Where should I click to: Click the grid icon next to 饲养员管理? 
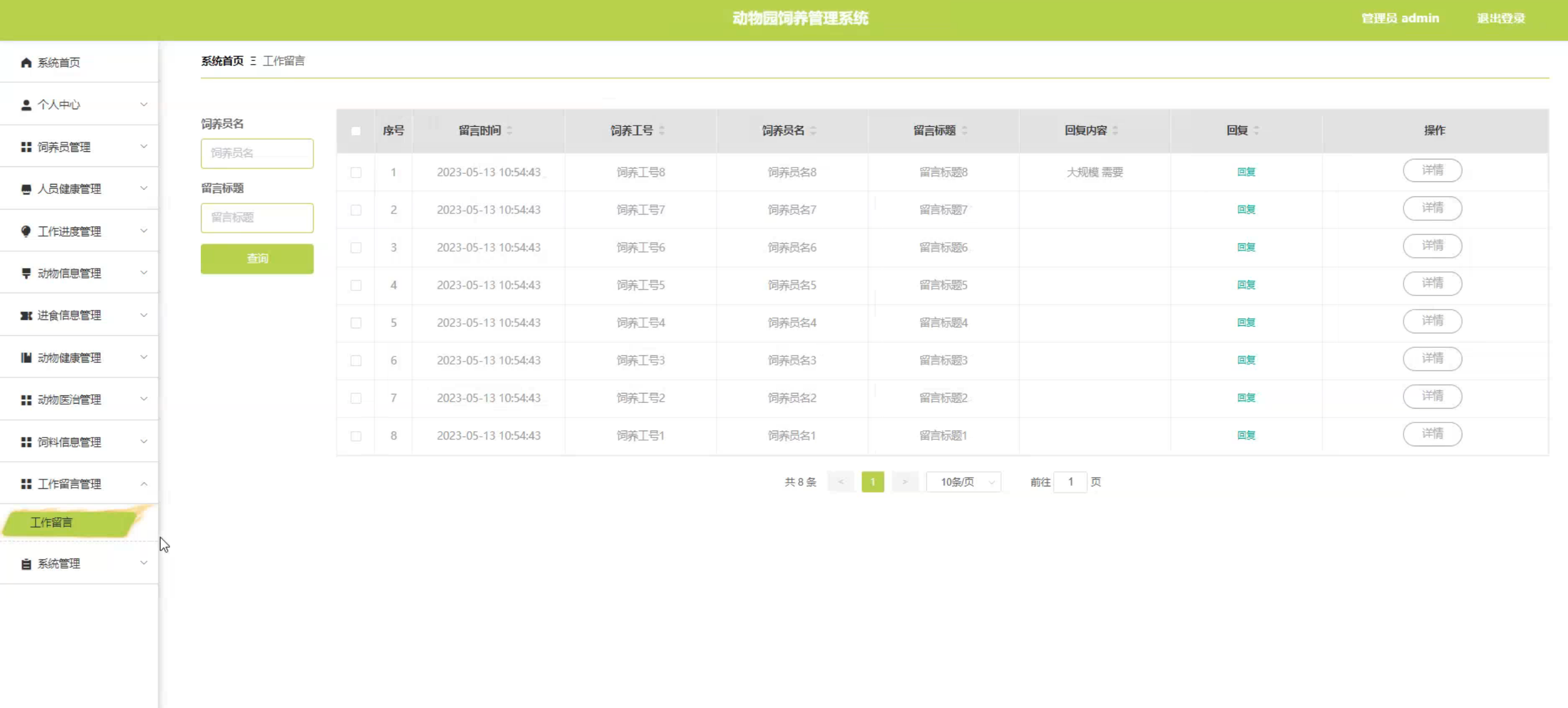point(26,147)
